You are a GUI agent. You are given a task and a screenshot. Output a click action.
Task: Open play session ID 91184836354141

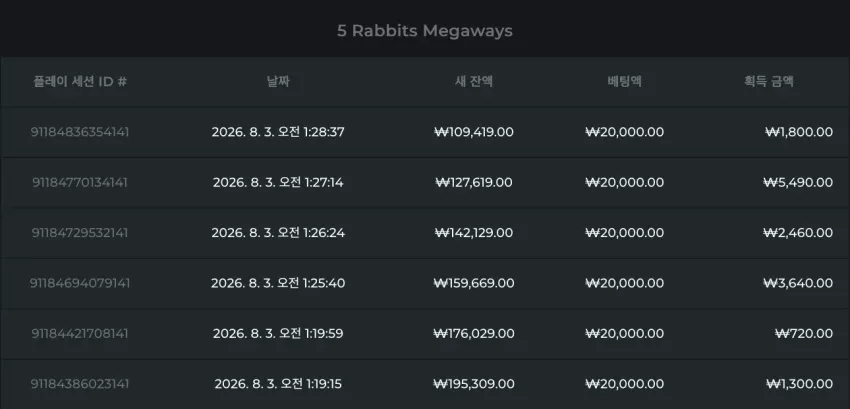point(80,132)
